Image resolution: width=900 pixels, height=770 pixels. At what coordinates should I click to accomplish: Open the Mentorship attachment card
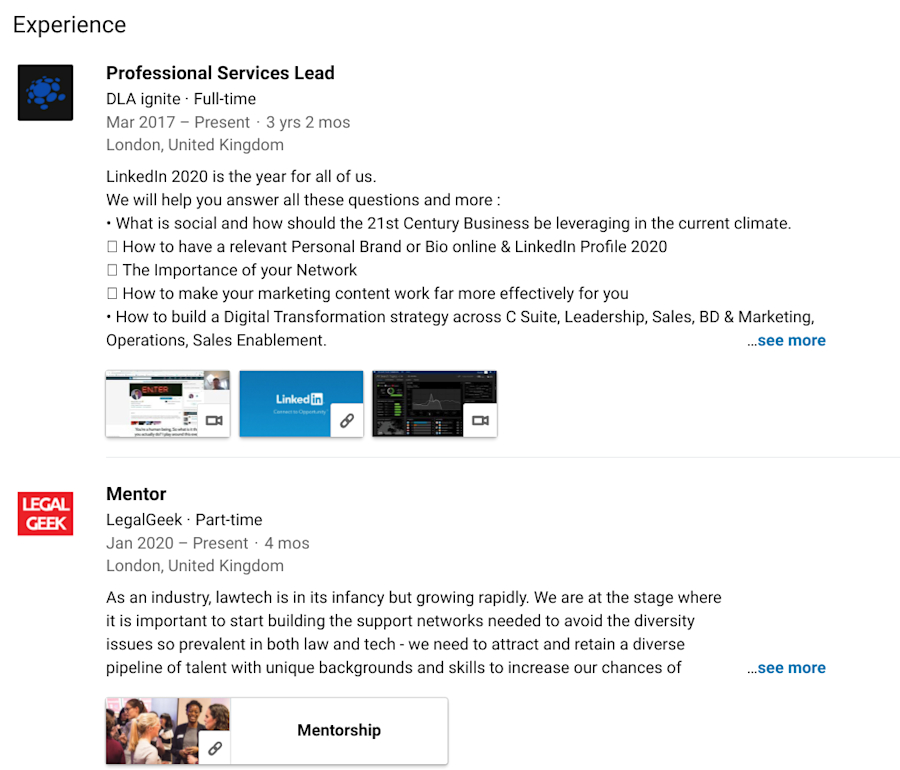coord(339,730)
